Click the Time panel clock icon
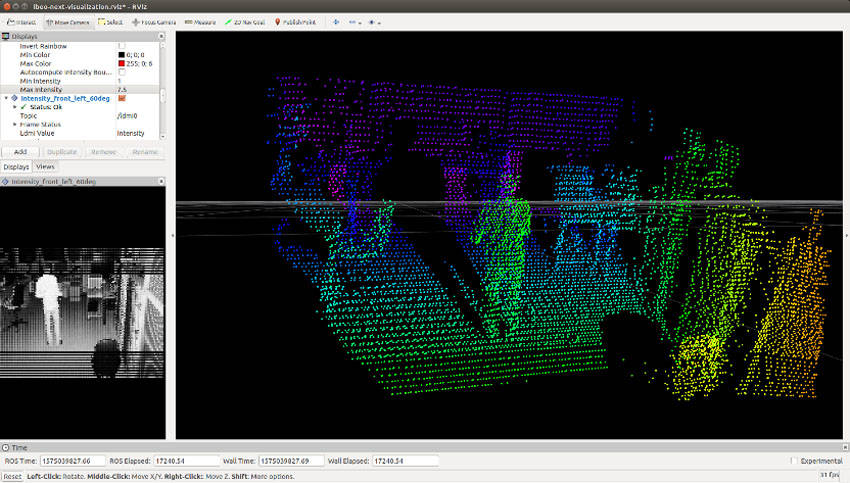Screen dimensions: 850x483 [x=5, y=447]
